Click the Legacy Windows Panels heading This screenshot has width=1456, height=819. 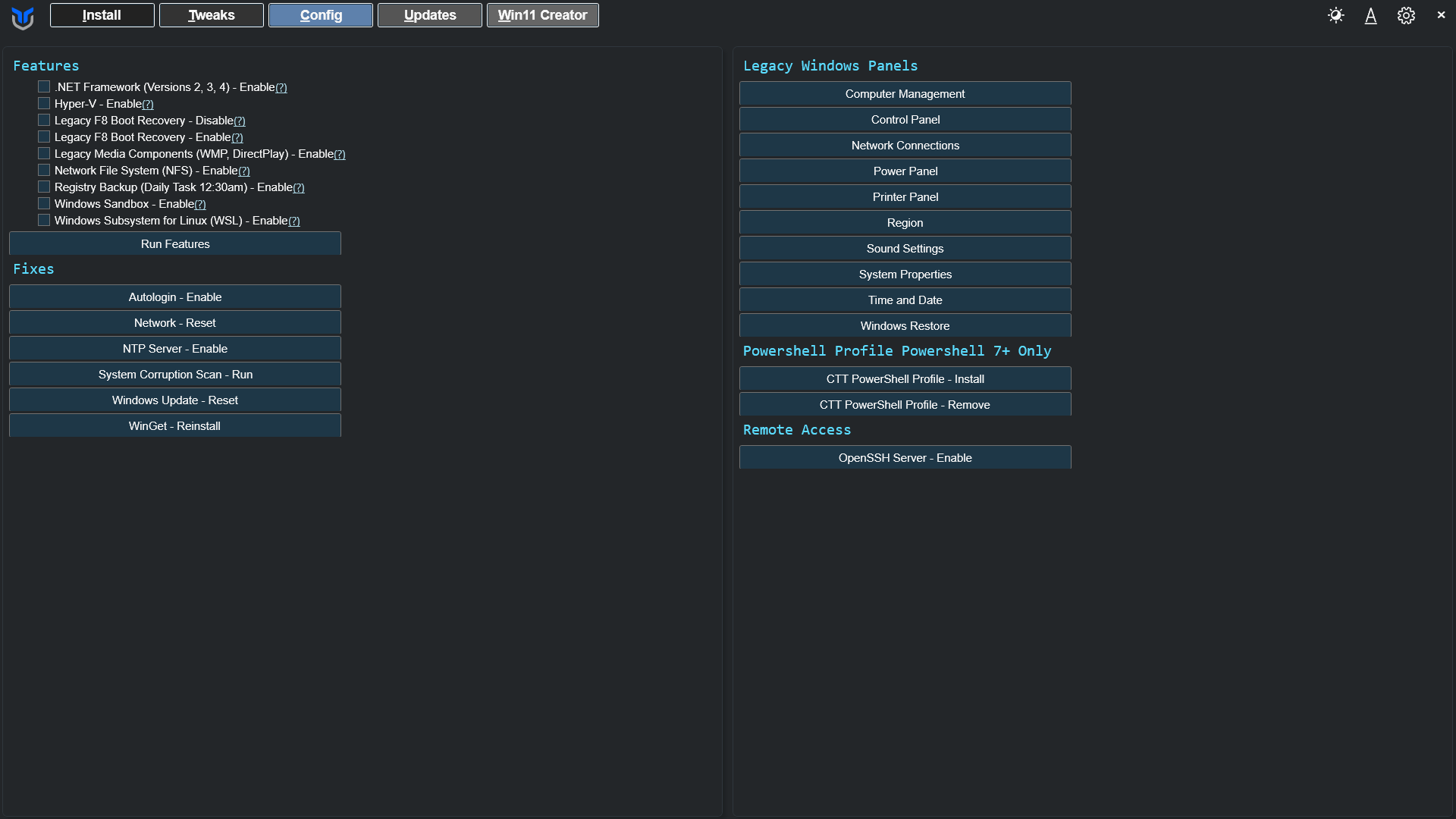[x=830, y=66]
